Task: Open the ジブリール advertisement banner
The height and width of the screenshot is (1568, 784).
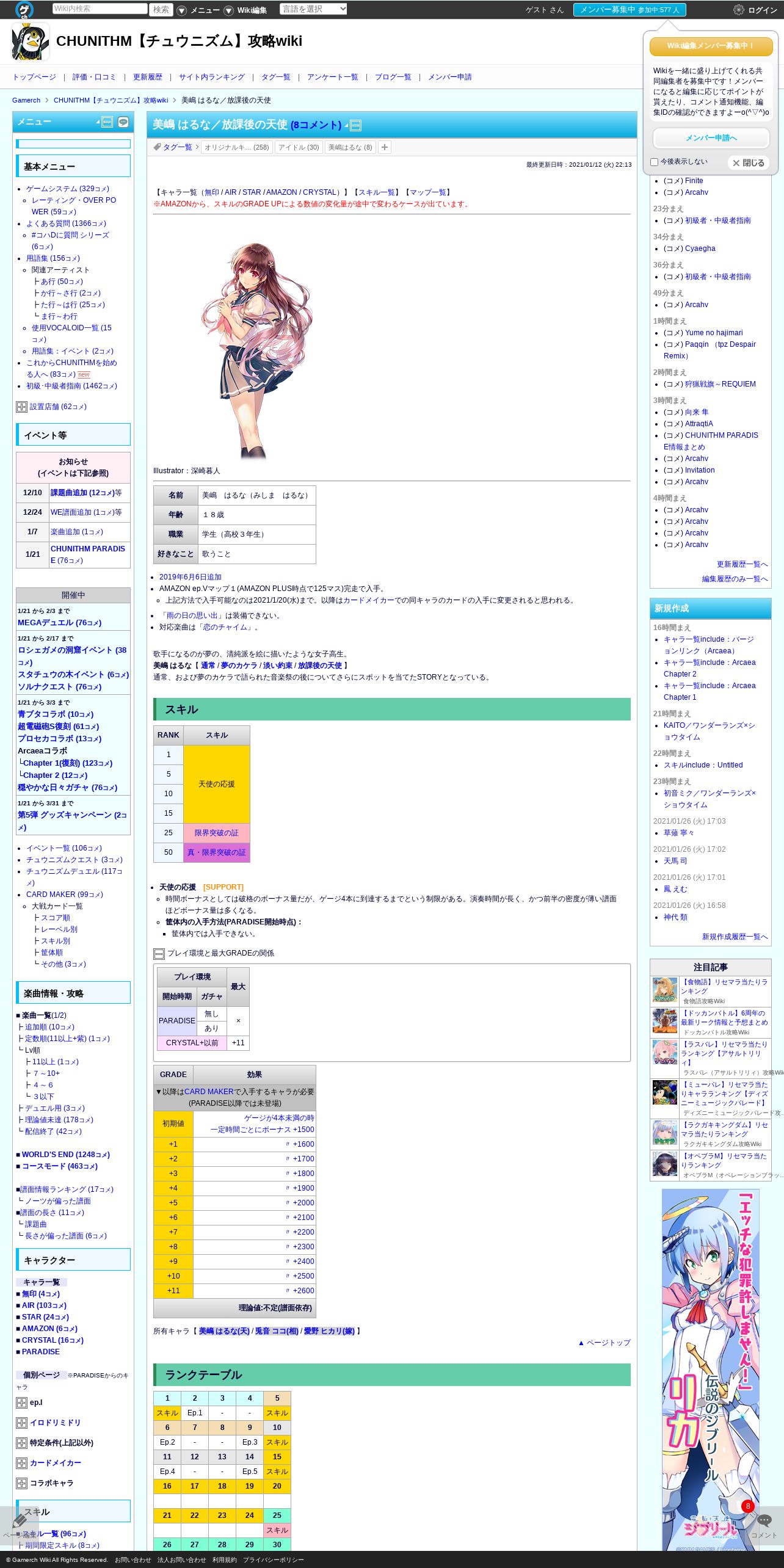Action: point(711,1369)
